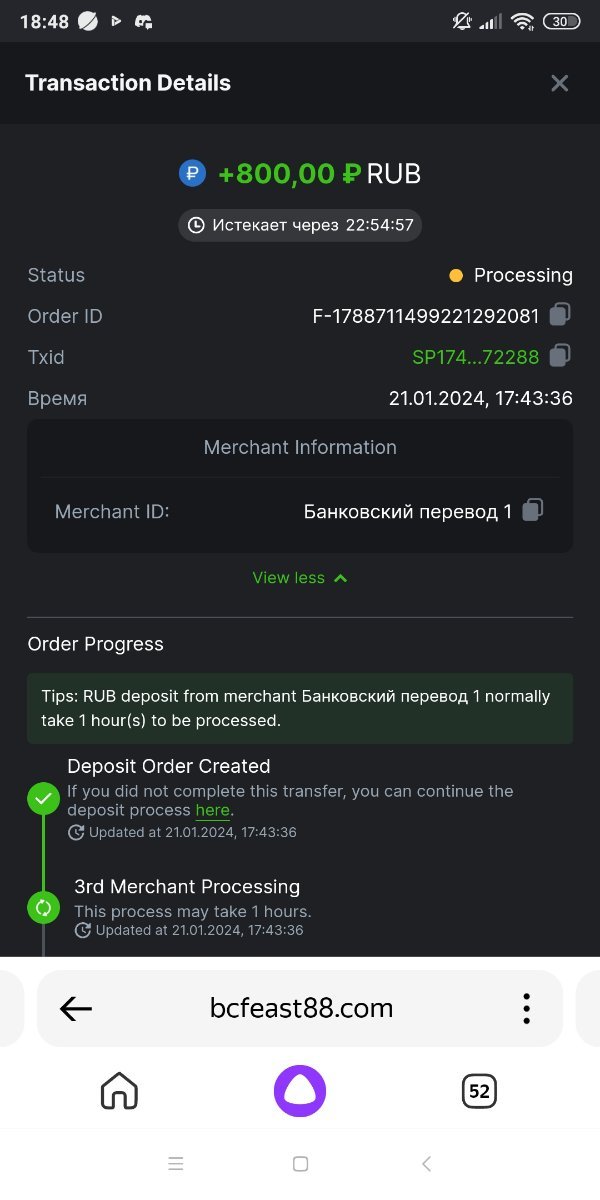This screenshot has height=1200, width=600.
Task: Tap the browser back arrow
Action: 76,1009
